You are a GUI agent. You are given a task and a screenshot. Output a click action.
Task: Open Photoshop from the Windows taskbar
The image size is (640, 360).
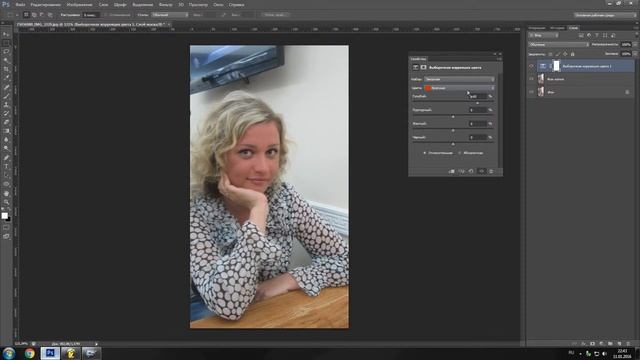[x=50, y=353]
